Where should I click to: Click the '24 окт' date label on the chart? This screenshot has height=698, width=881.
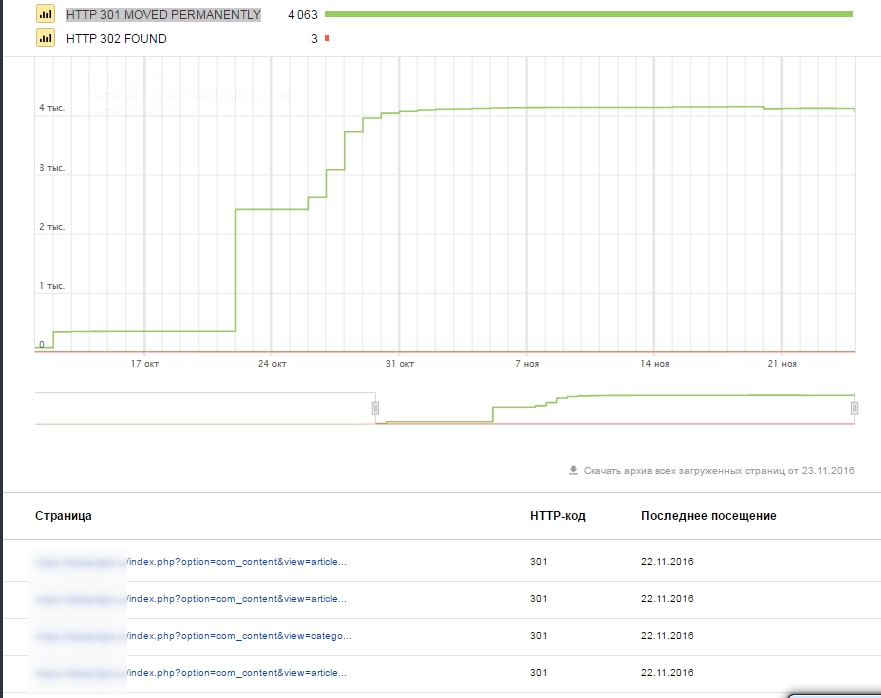point(272,364)
